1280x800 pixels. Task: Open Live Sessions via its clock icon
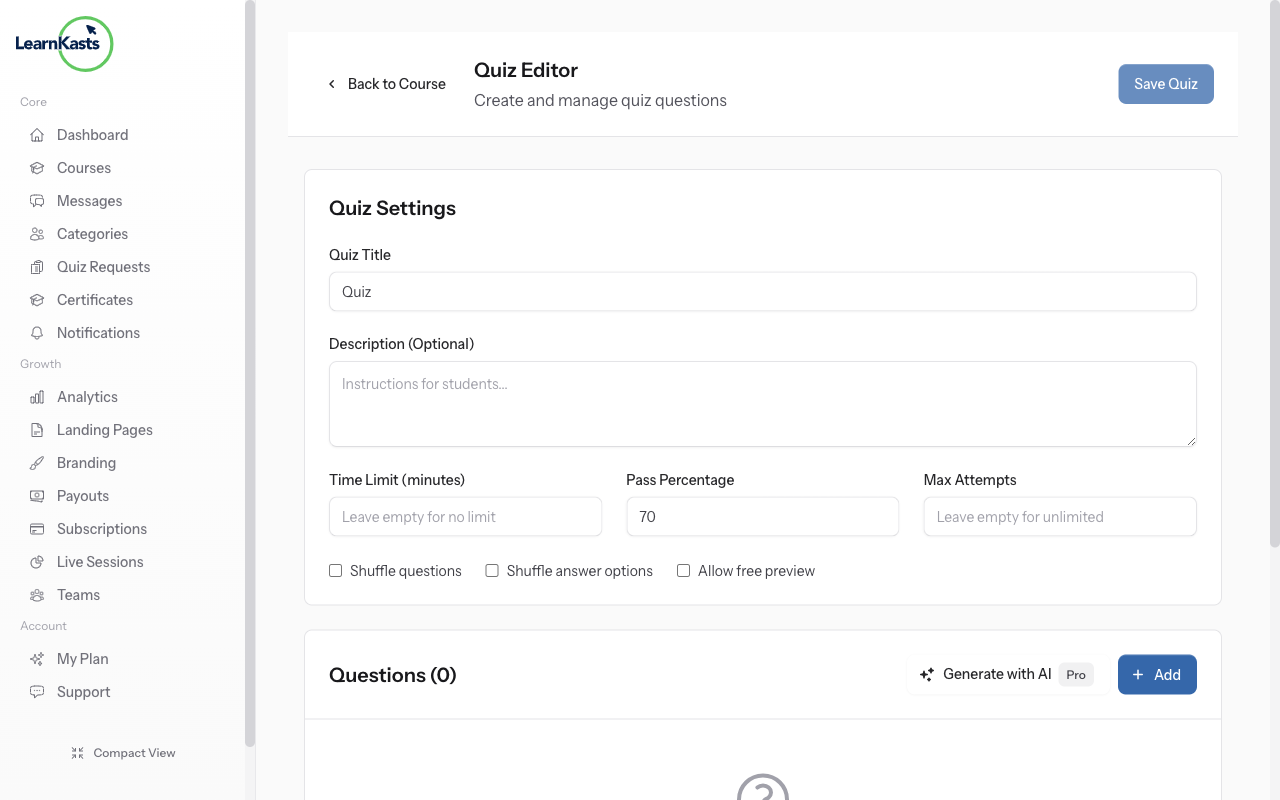coord(36,561)
